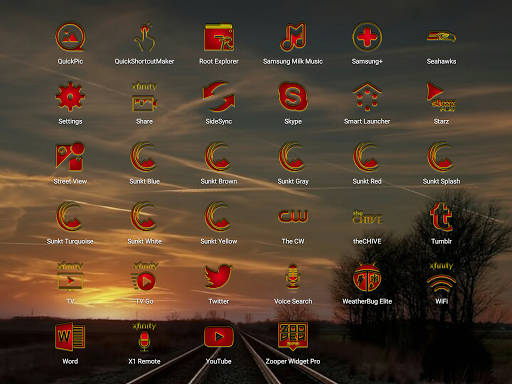Open the xfinity TV Go icon
Screen dimensions: 512x384
[144, 276]
